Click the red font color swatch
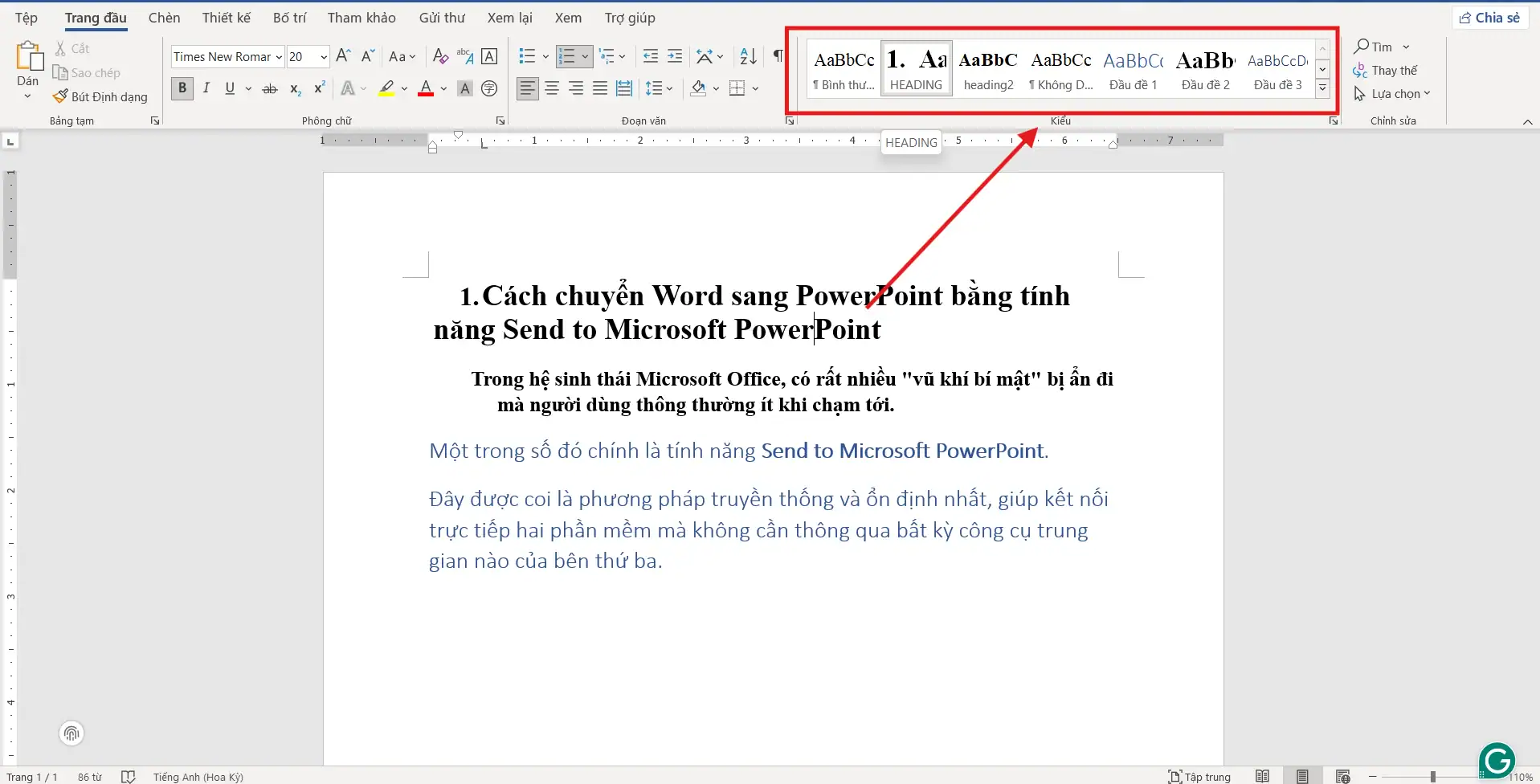This screenshot has height=784, width=1540. point(426,88)
